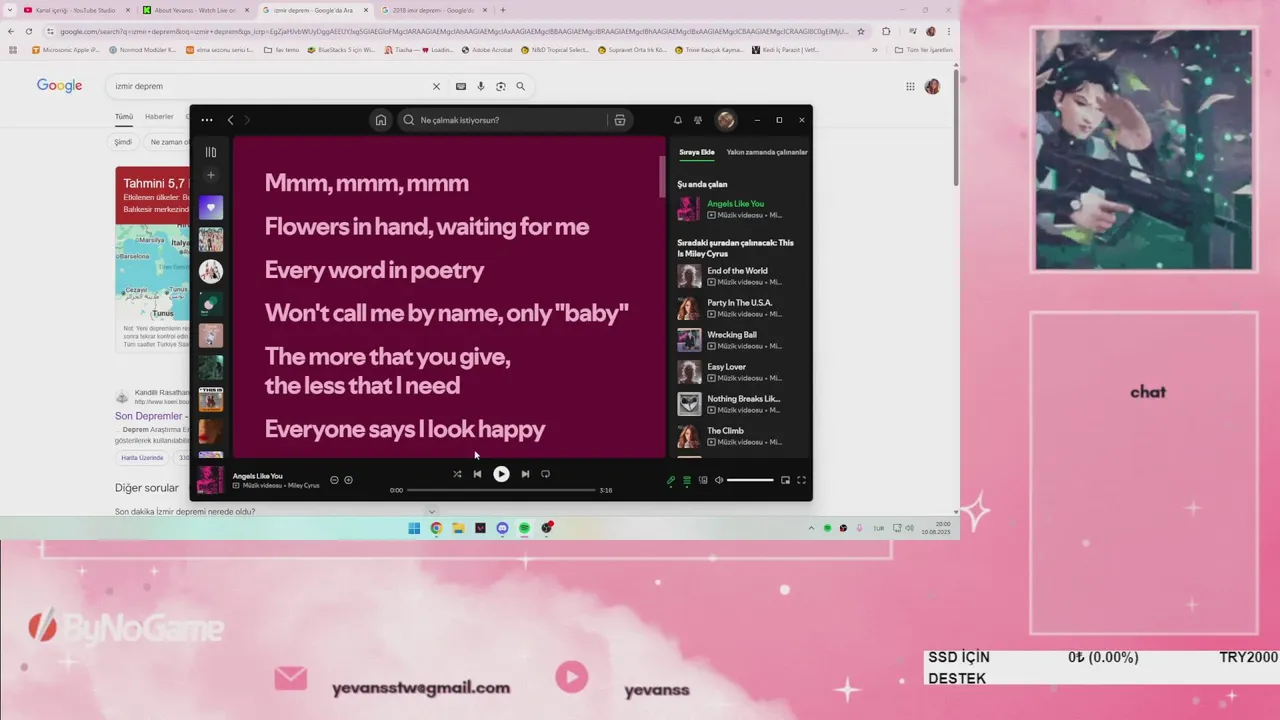Open connect to a device icon
Image resolution: width=1280 pixels, height=720 pixels.
click(703, 480)
